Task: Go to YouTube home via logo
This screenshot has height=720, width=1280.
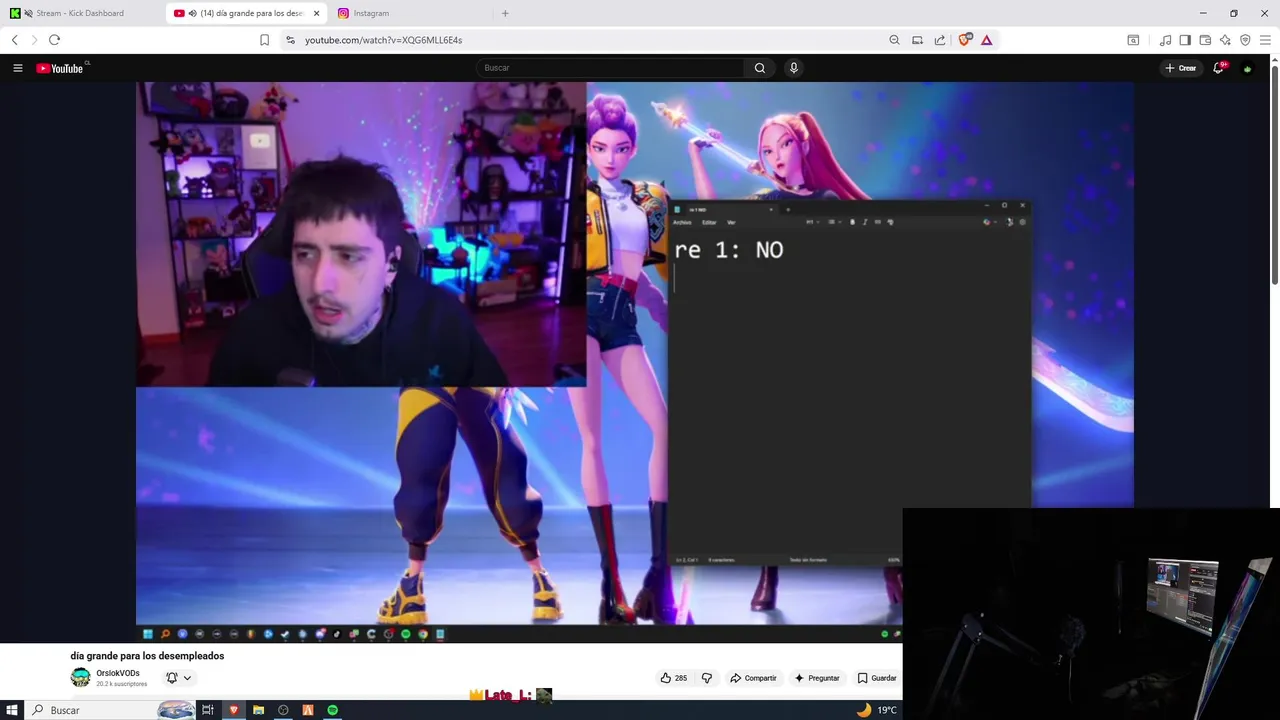Action: tap(60, 68)
